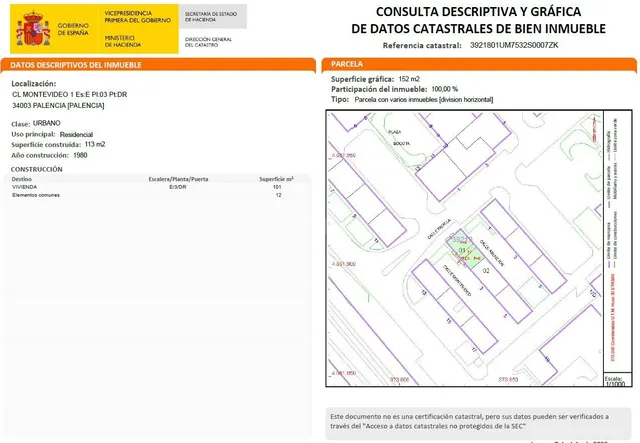The height and width of the screenshot is (443, 640).
Task: Click the 'VIVIENDA' table cell
Action: 24,187
